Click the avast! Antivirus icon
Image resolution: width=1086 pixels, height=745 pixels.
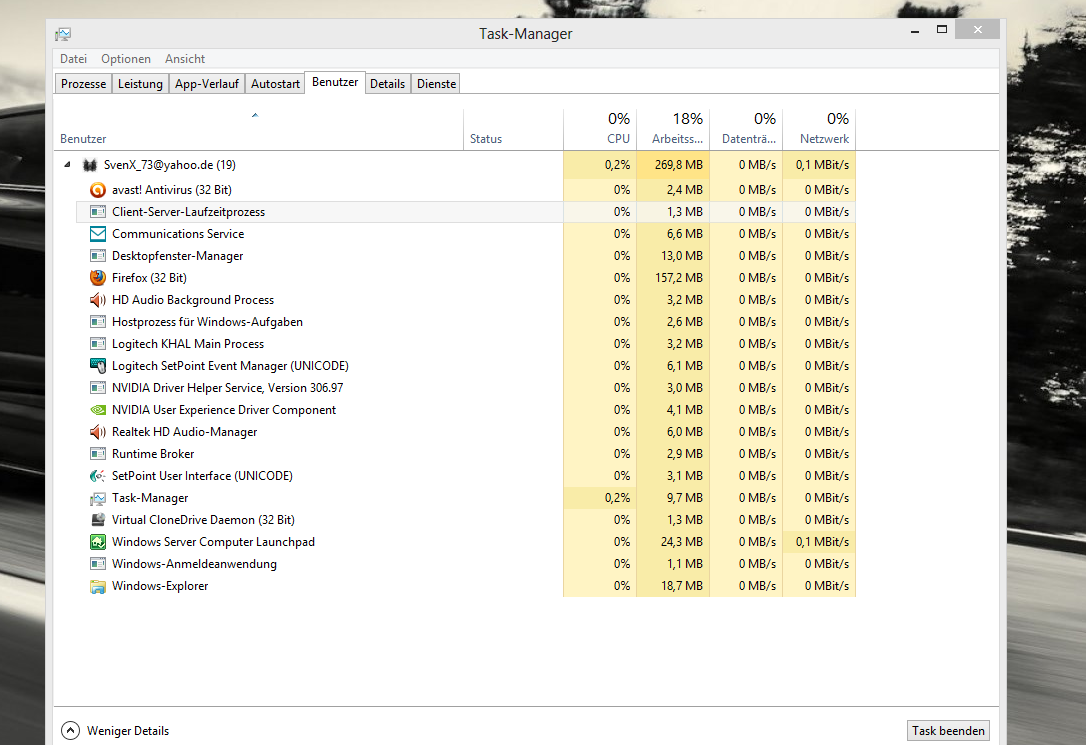(98, 190)
